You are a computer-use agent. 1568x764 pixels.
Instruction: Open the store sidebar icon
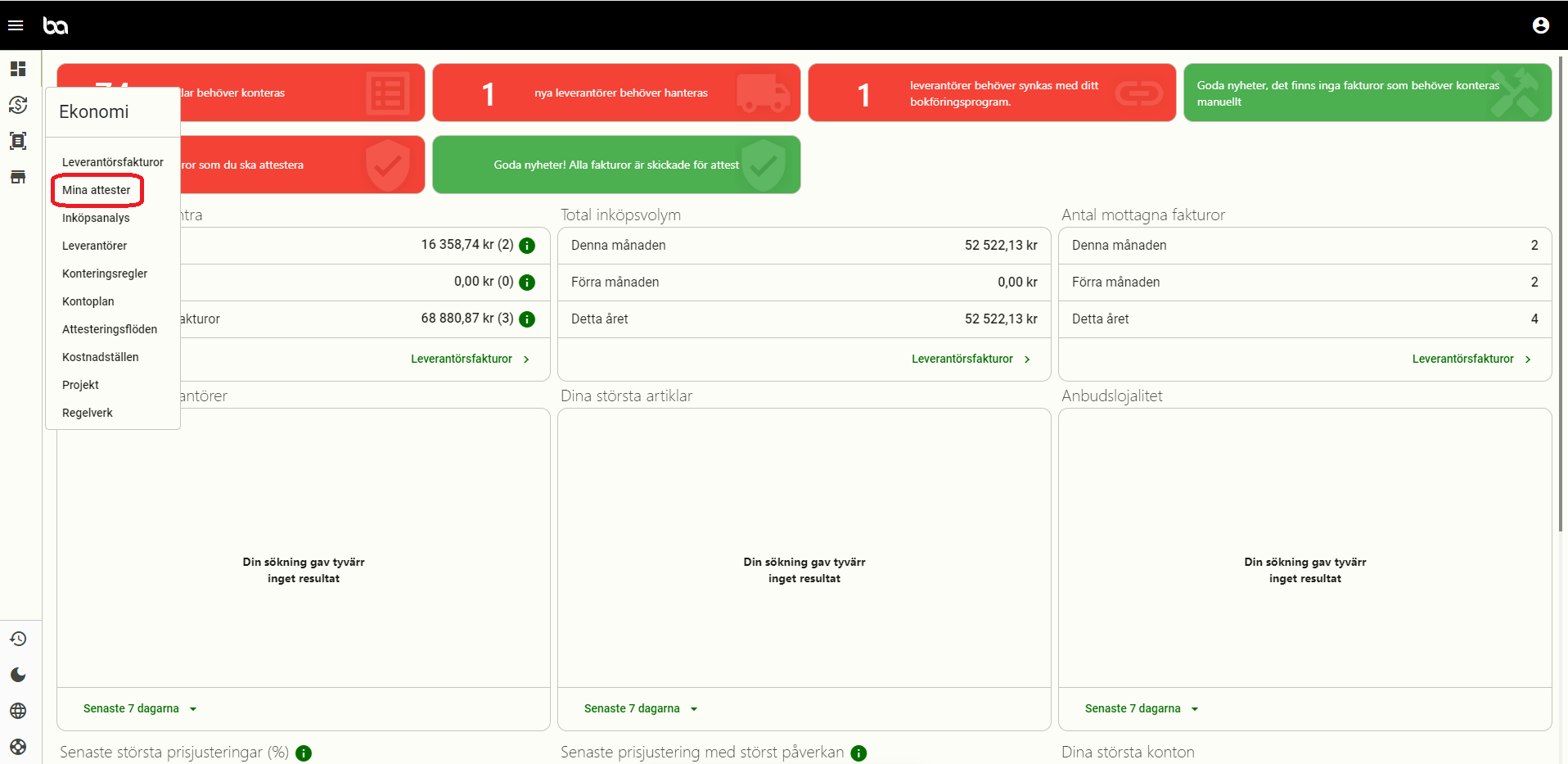[18, 177]
